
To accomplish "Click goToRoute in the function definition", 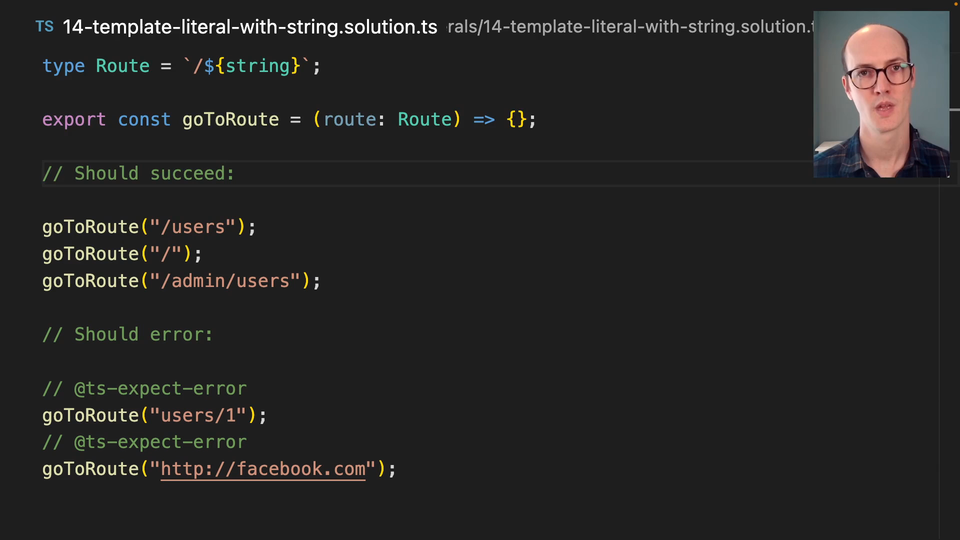I will pyautogui.click(x=230, y=120).
